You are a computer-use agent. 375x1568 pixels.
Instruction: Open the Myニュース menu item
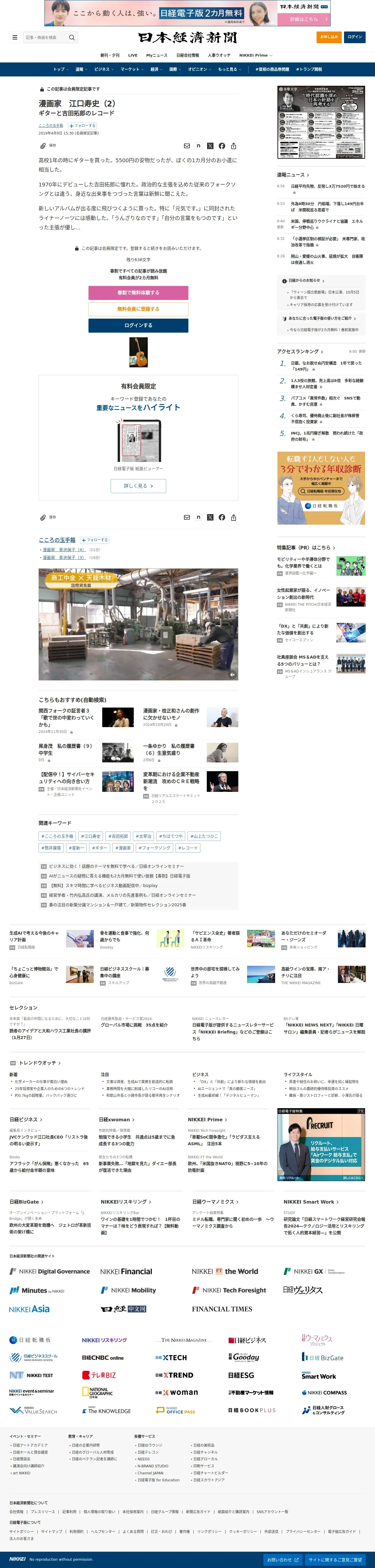[x=157, y=55]
